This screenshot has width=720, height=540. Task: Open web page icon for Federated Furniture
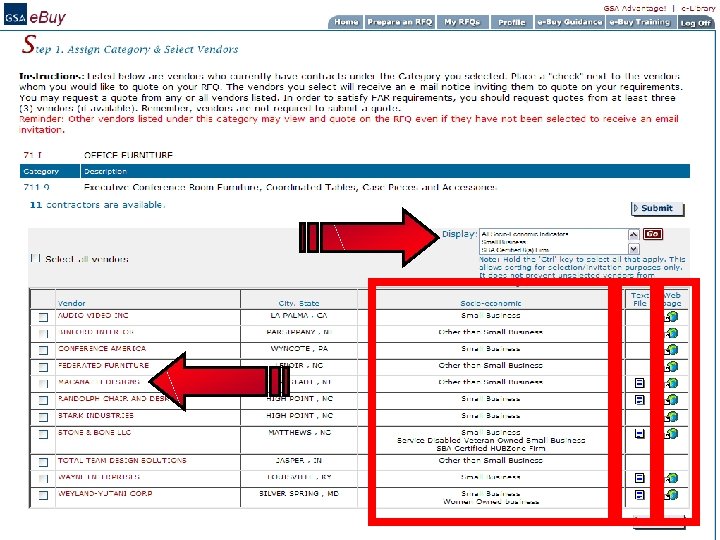pyautogui.click(x=671, y=366)
